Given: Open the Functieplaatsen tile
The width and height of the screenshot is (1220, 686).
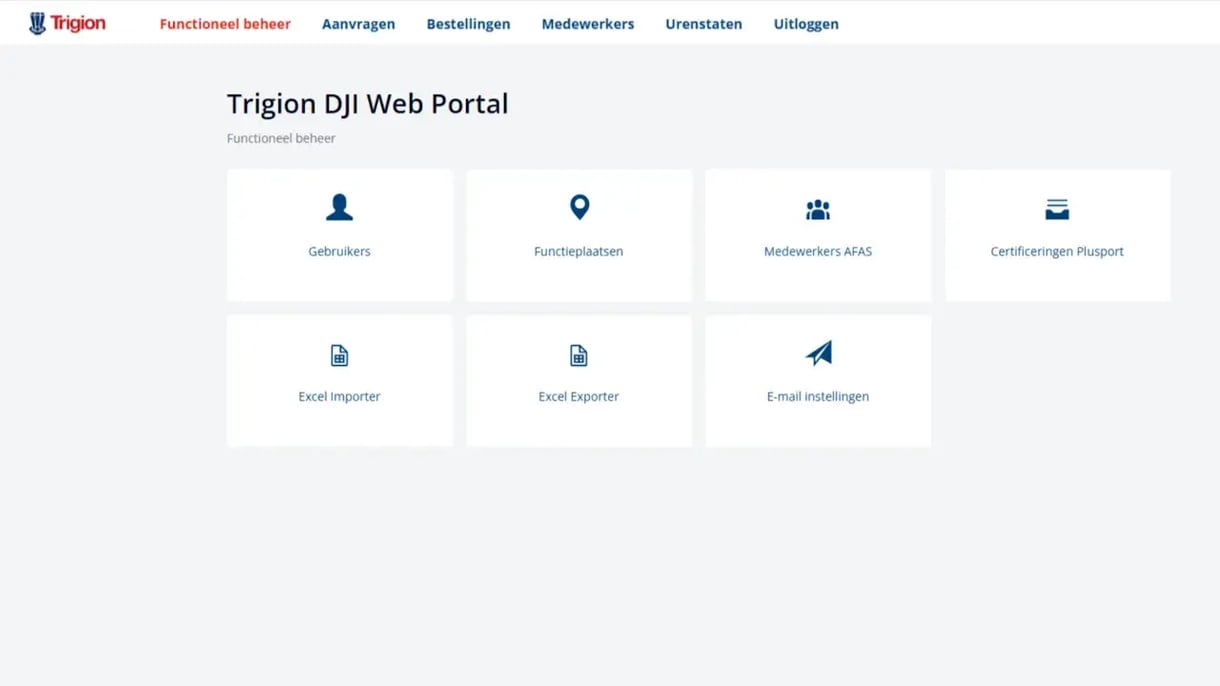Looking at the screenshot, I should coord(579,235).
